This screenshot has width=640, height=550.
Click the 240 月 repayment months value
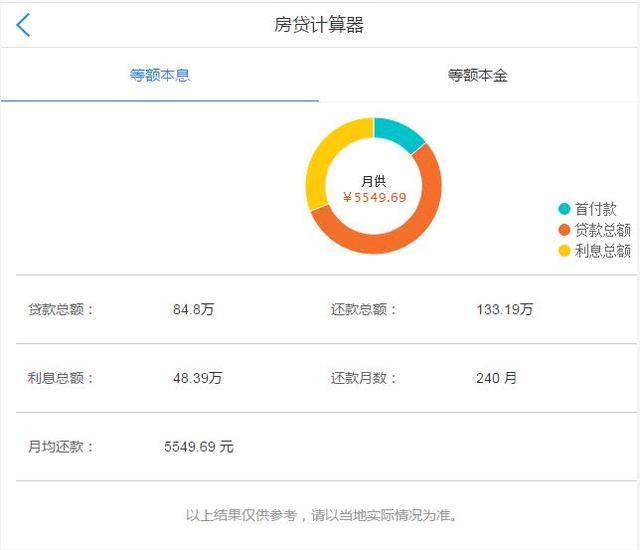496,378
